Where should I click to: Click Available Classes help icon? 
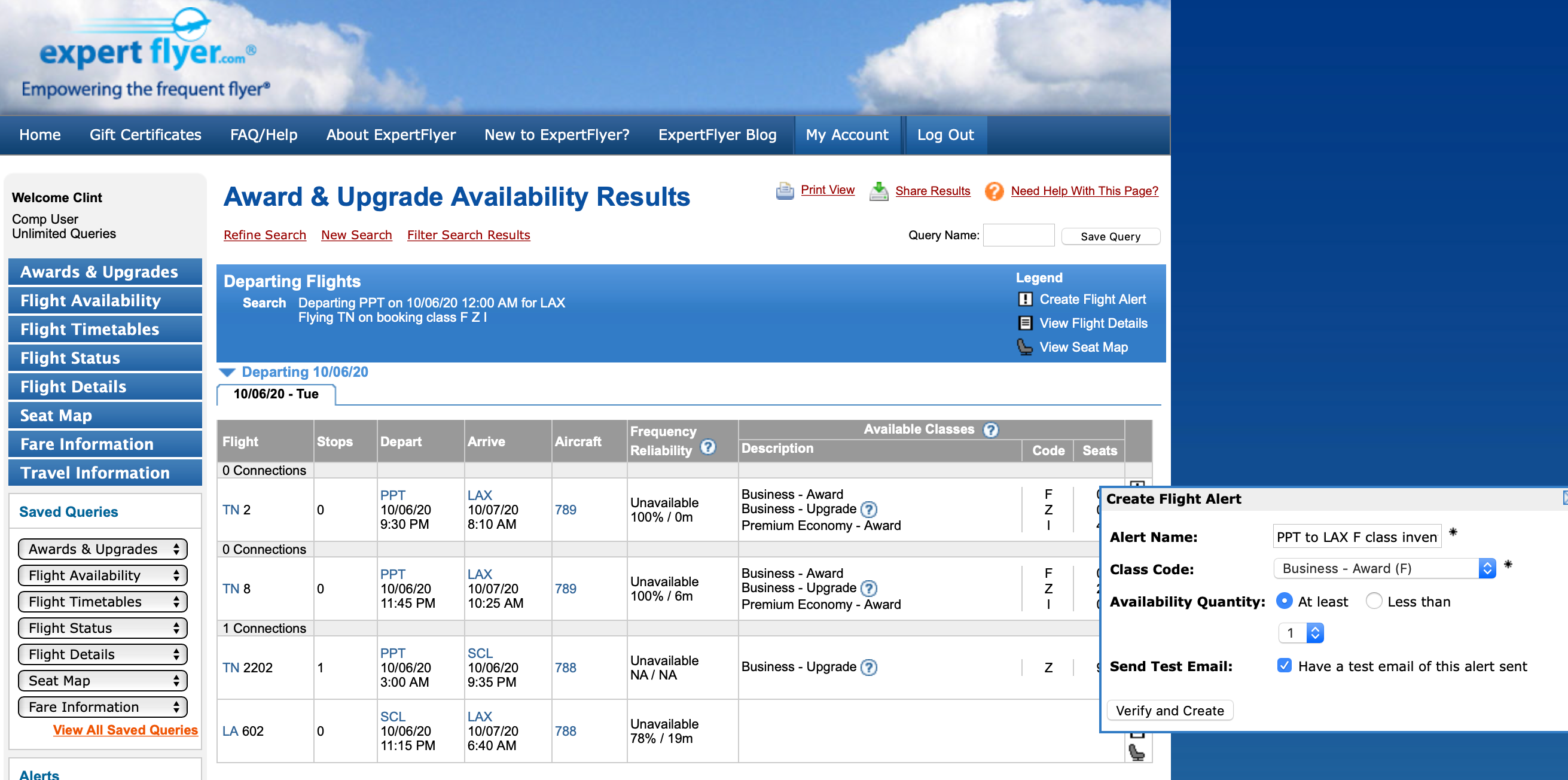(991, 430)
